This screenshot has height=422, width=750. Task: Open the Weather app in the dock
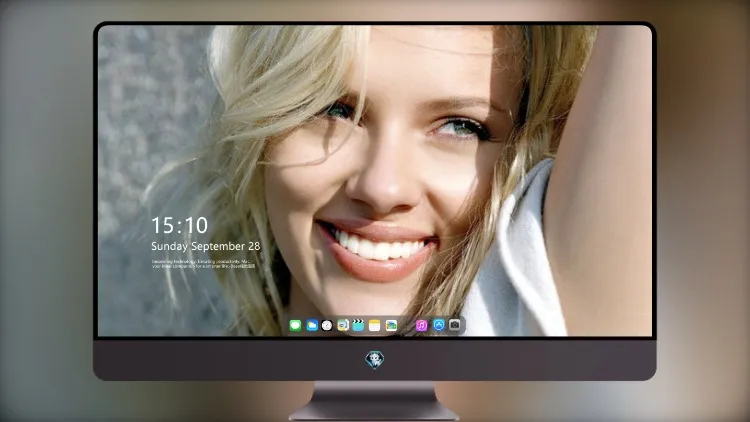[x=312, y=326]
